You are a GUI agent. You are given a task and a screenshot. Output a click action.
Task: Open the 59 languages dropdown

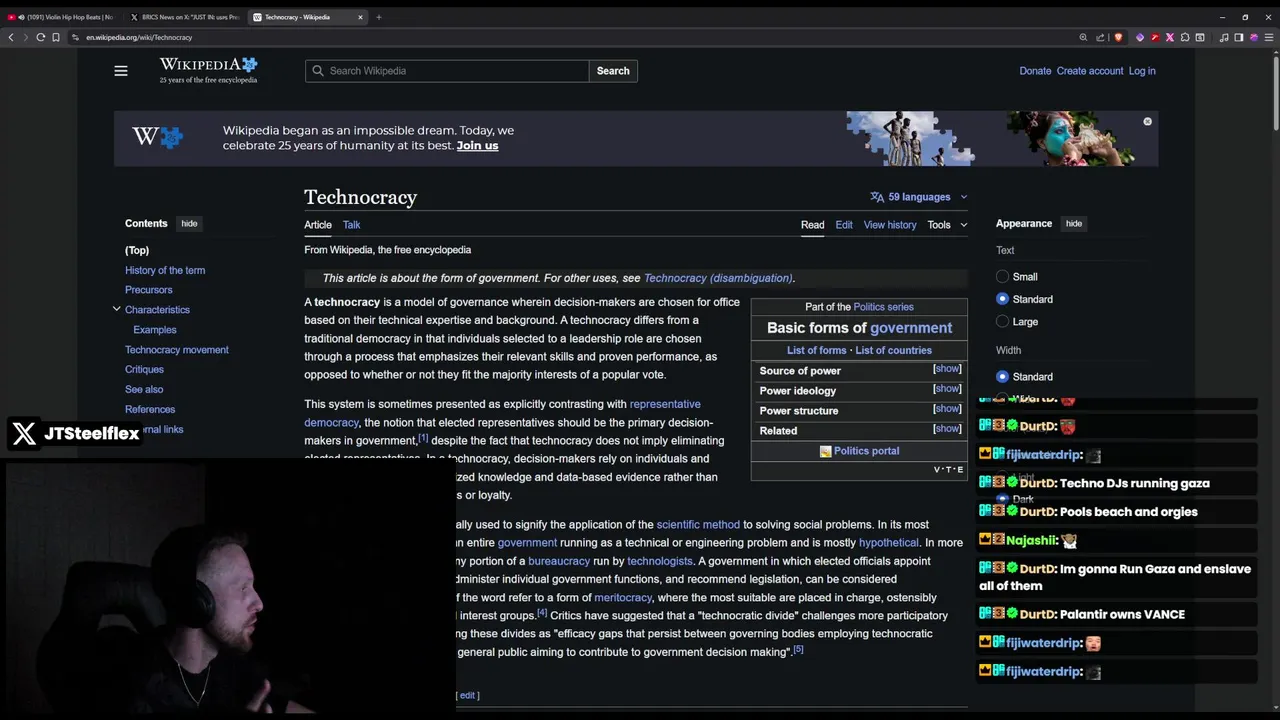click(919, 197)
